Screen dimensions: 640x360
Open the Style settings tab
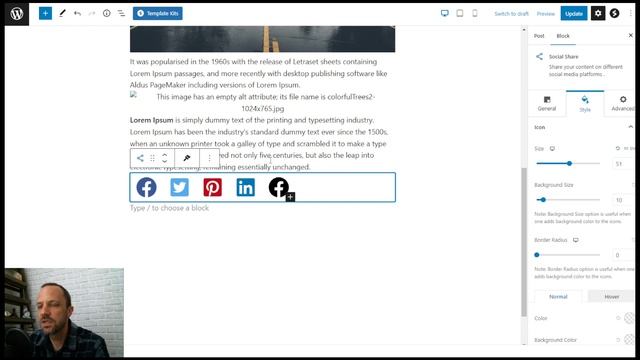click(585, 104)
